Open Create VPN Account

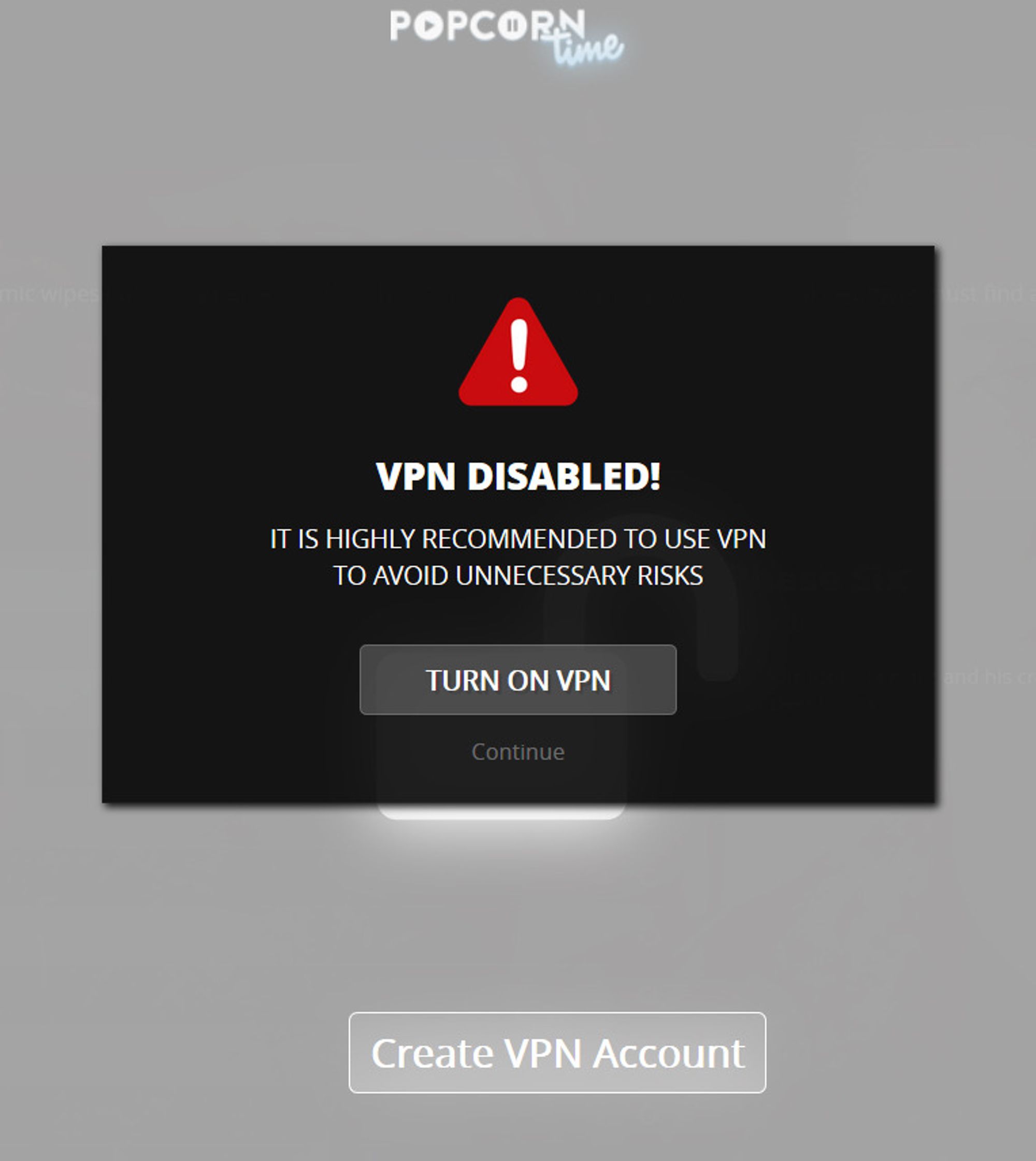point(557,1052)
